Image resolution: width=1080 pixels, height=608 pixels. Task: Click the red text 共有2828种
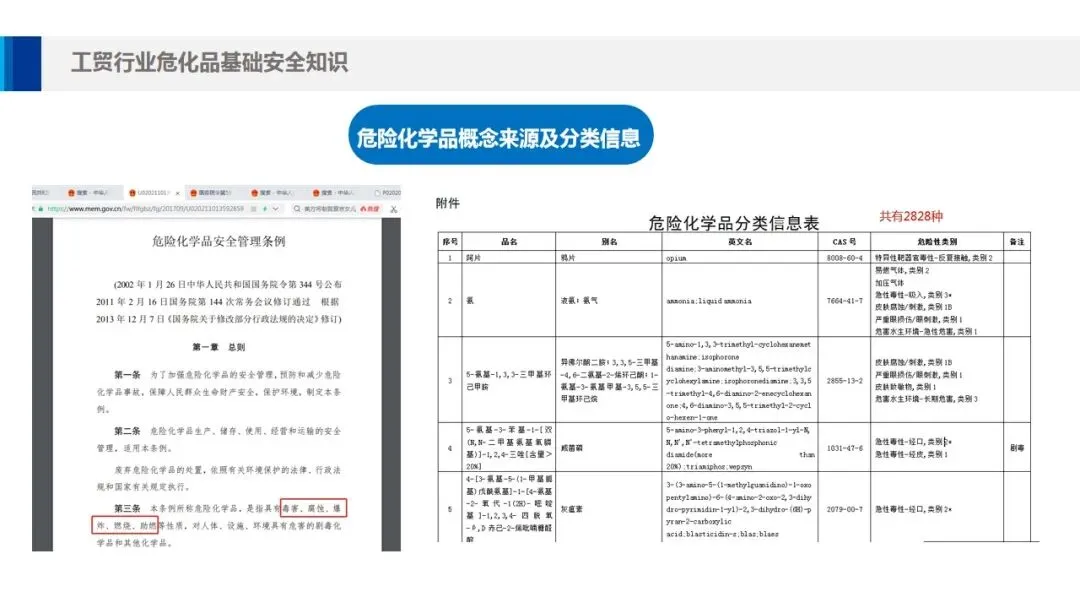(x=911, y=216)
